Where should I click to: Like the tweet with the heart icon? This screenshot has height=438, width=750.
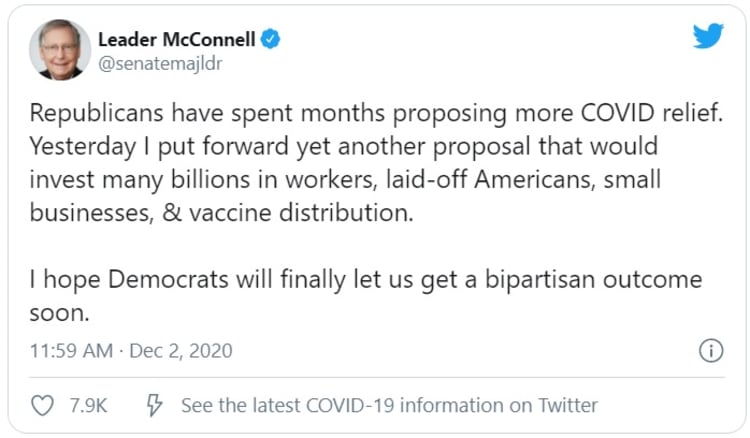(43, 405)
